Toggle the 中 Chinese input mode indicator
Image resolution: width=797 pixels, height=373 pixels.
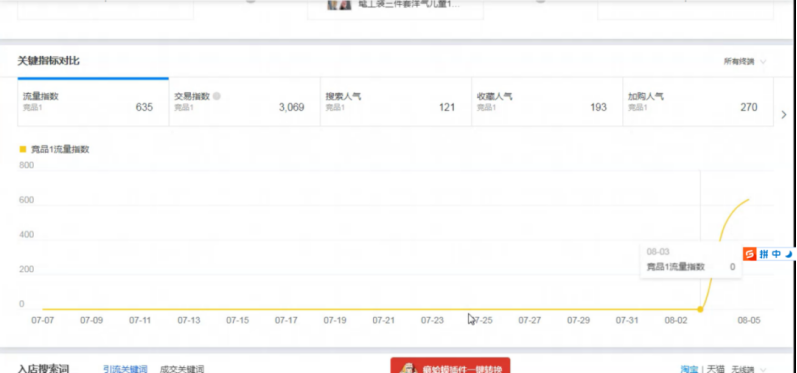pyautogui.click(x=776, y=254)
